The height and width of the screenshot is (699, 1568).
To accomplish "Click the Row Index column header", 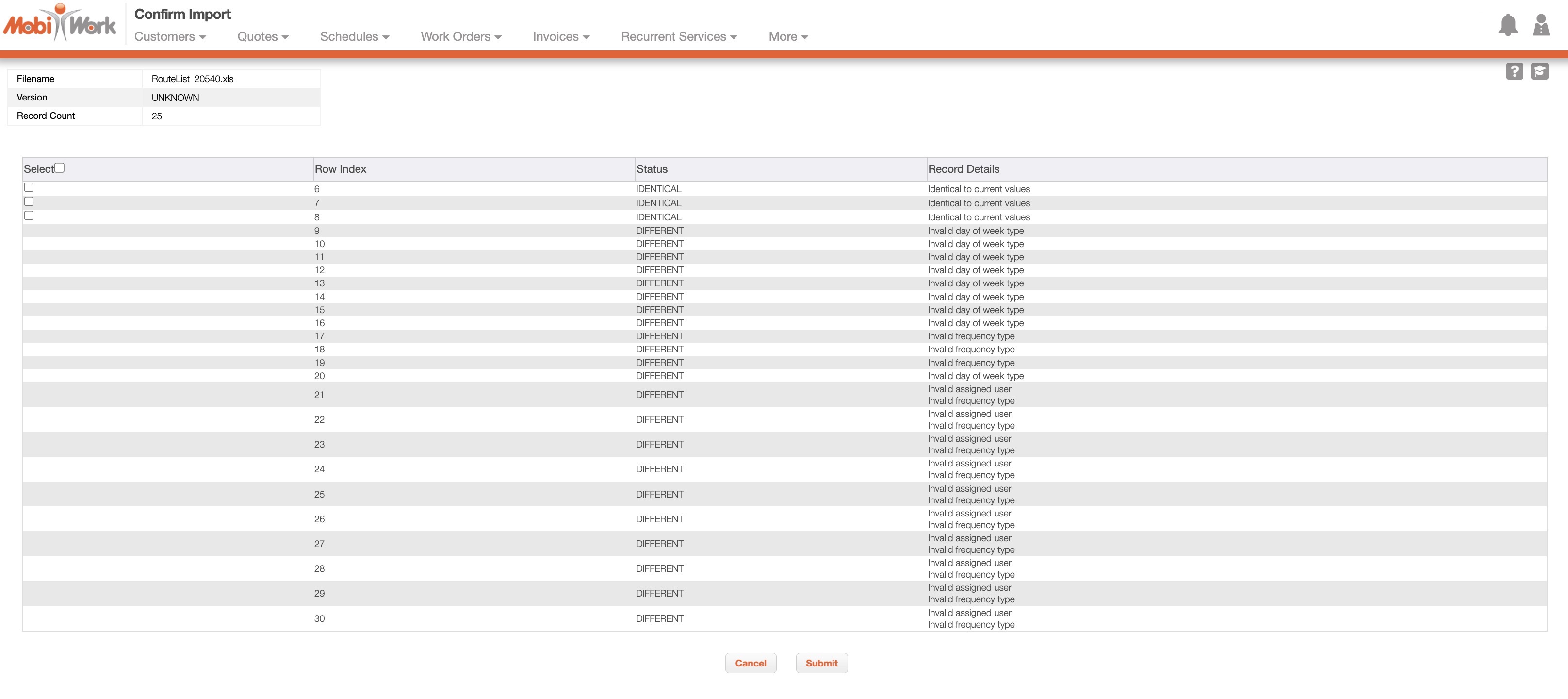I will coord(340,169).
